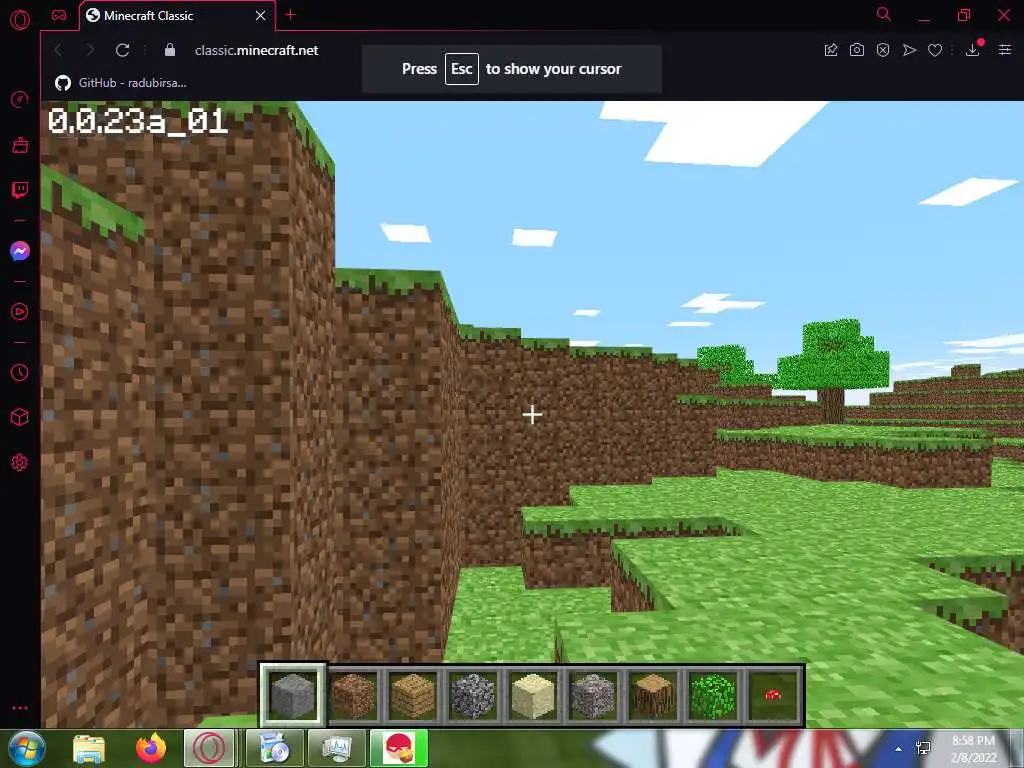
Task: Select the red mushroom in hotbar
Action: (x=773, y=696)
